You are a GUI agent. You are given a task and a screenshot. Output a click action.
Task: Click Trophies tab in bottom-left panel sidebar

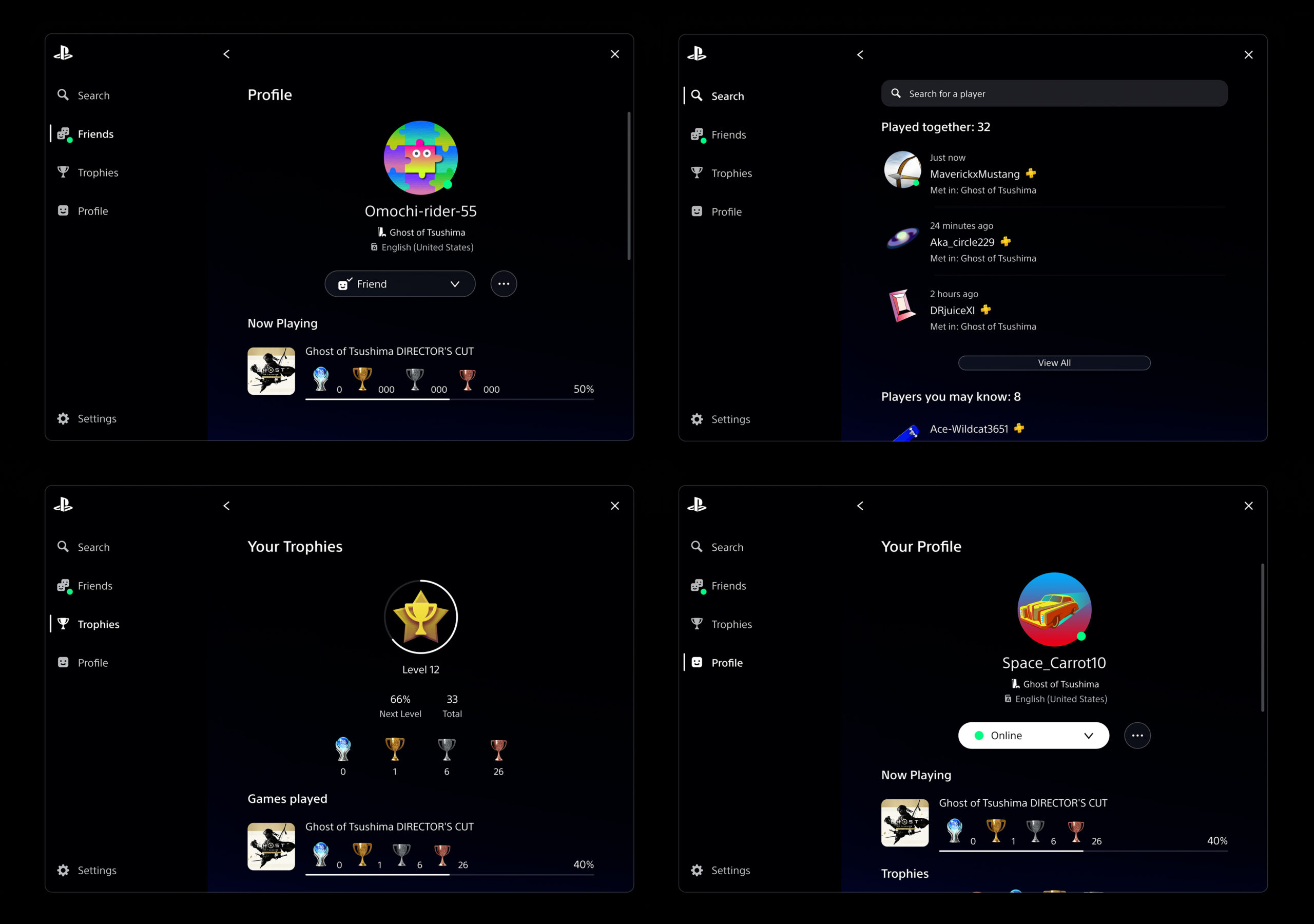click(x=97, y=624)
